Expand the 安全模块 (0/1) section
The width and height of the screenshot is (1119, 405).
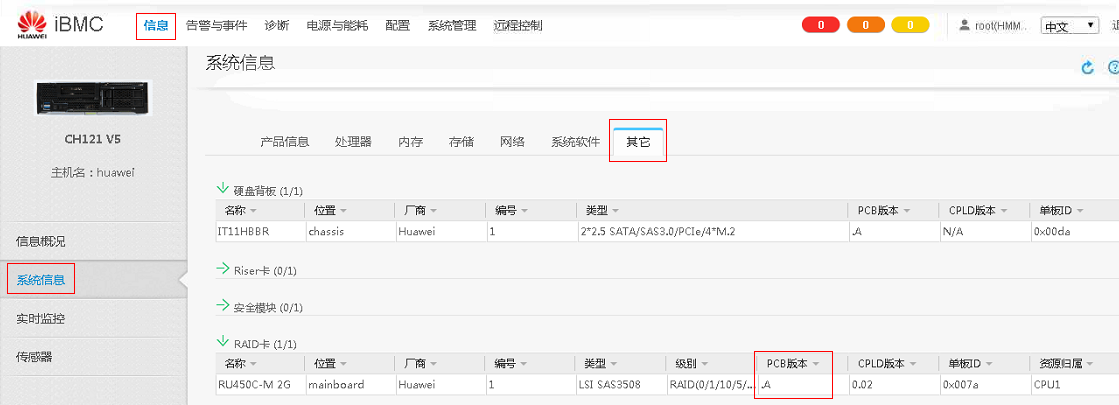[x=223, y=307]
